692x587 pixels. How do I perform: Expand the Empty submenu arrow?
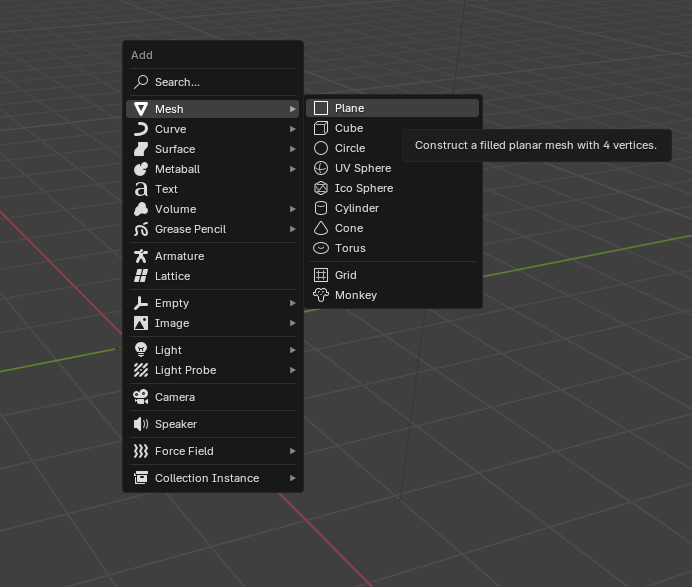[x=292, y=303]
